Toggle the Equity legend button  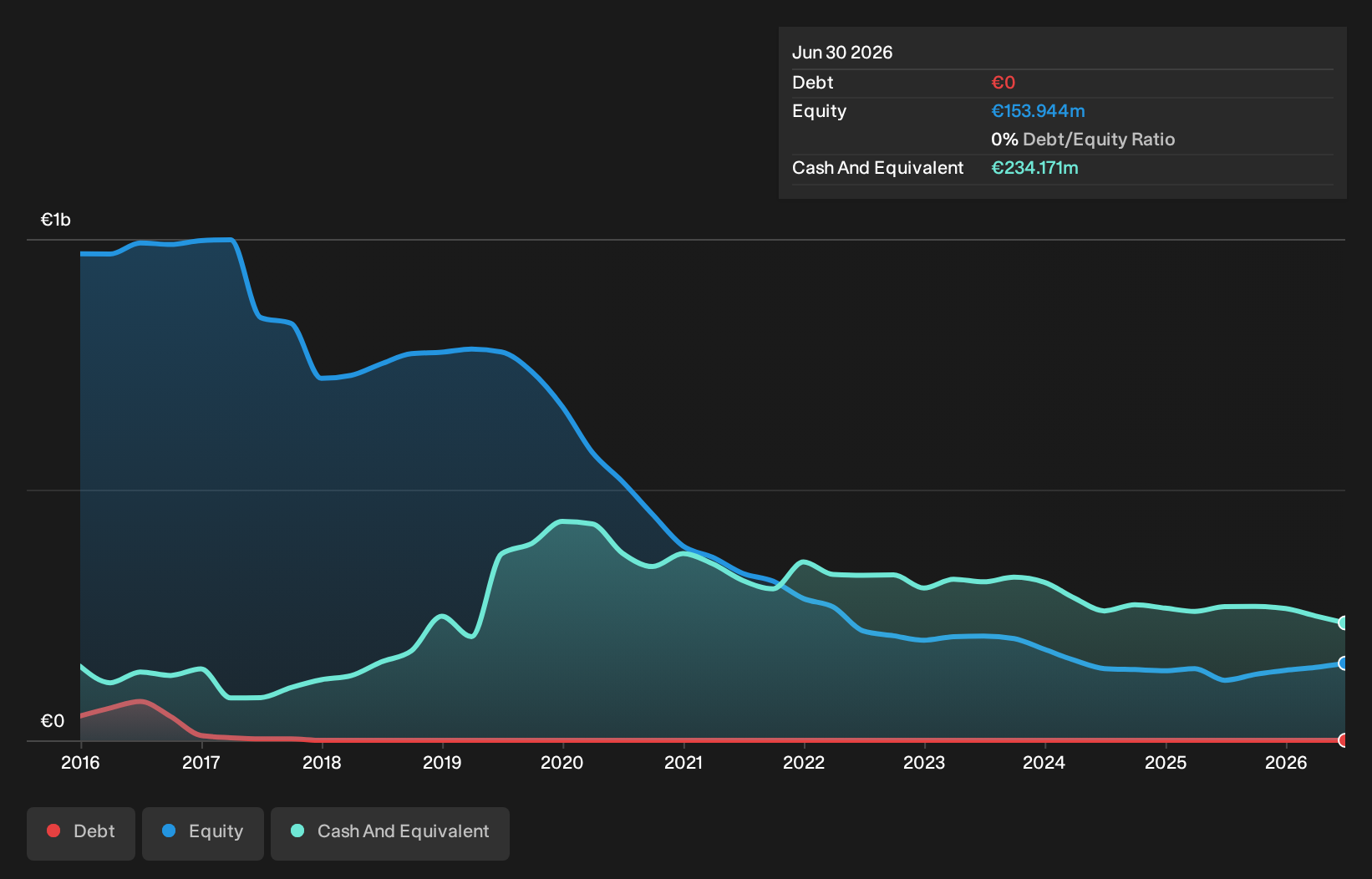coord(203,833)
